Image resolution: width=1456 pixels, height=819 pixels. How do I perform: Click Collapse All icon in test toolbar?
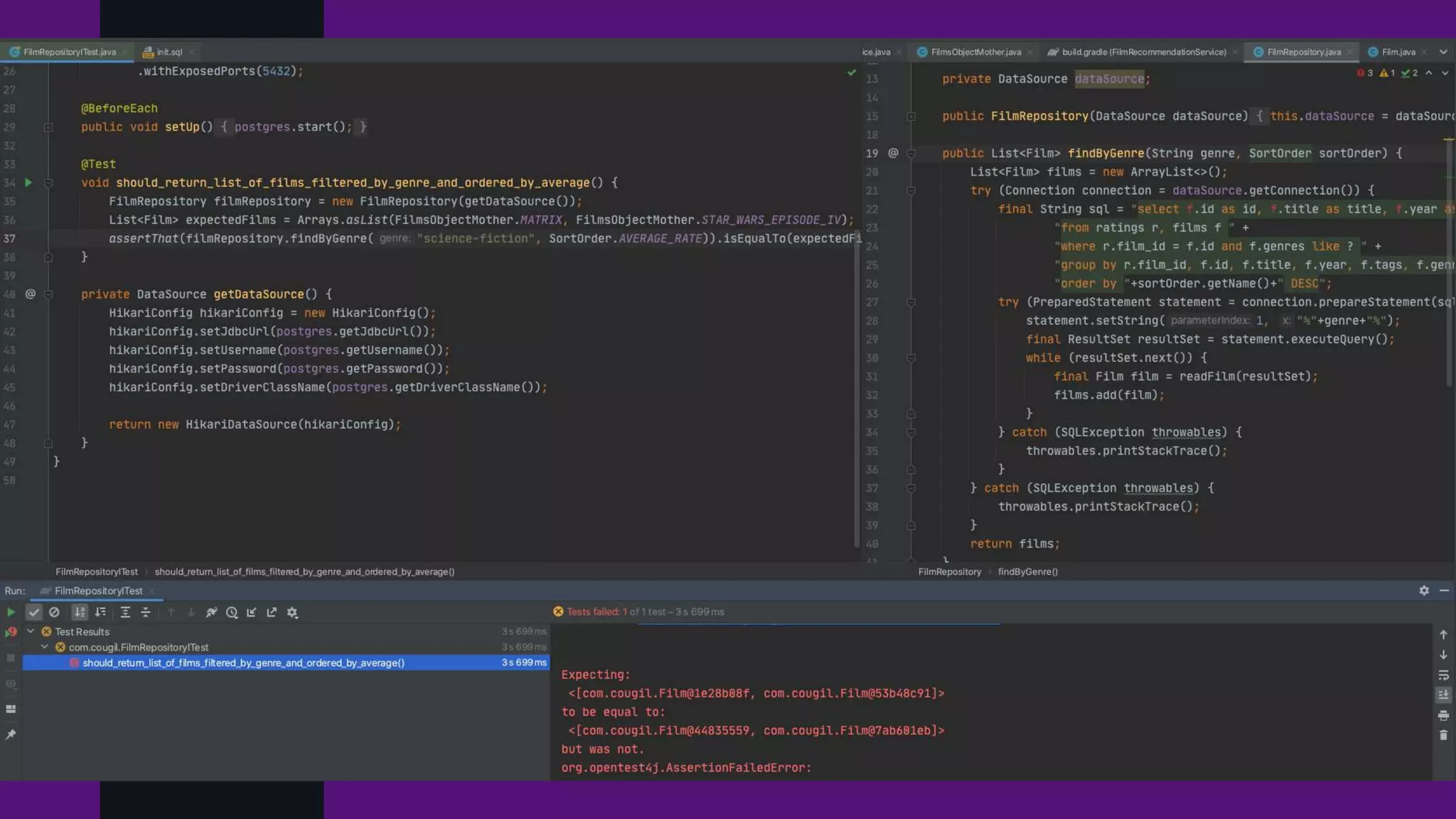point(145,612)
